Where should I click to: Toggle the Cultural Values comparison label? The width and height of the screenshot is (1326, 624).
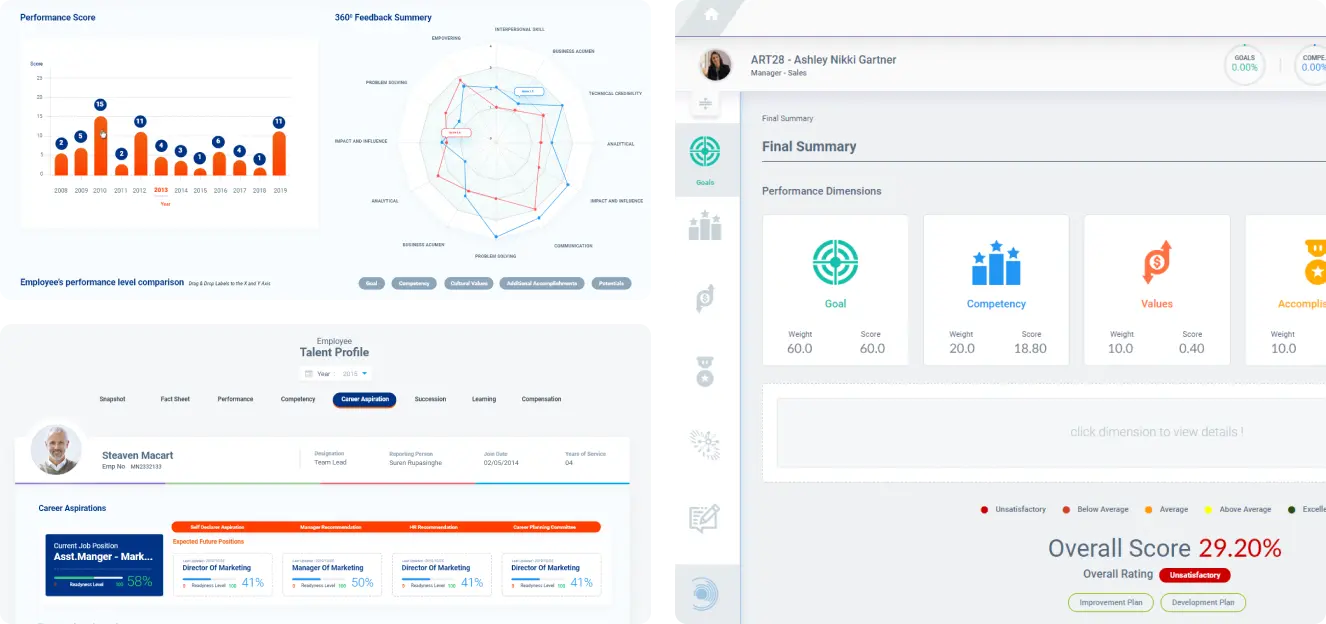468,283
